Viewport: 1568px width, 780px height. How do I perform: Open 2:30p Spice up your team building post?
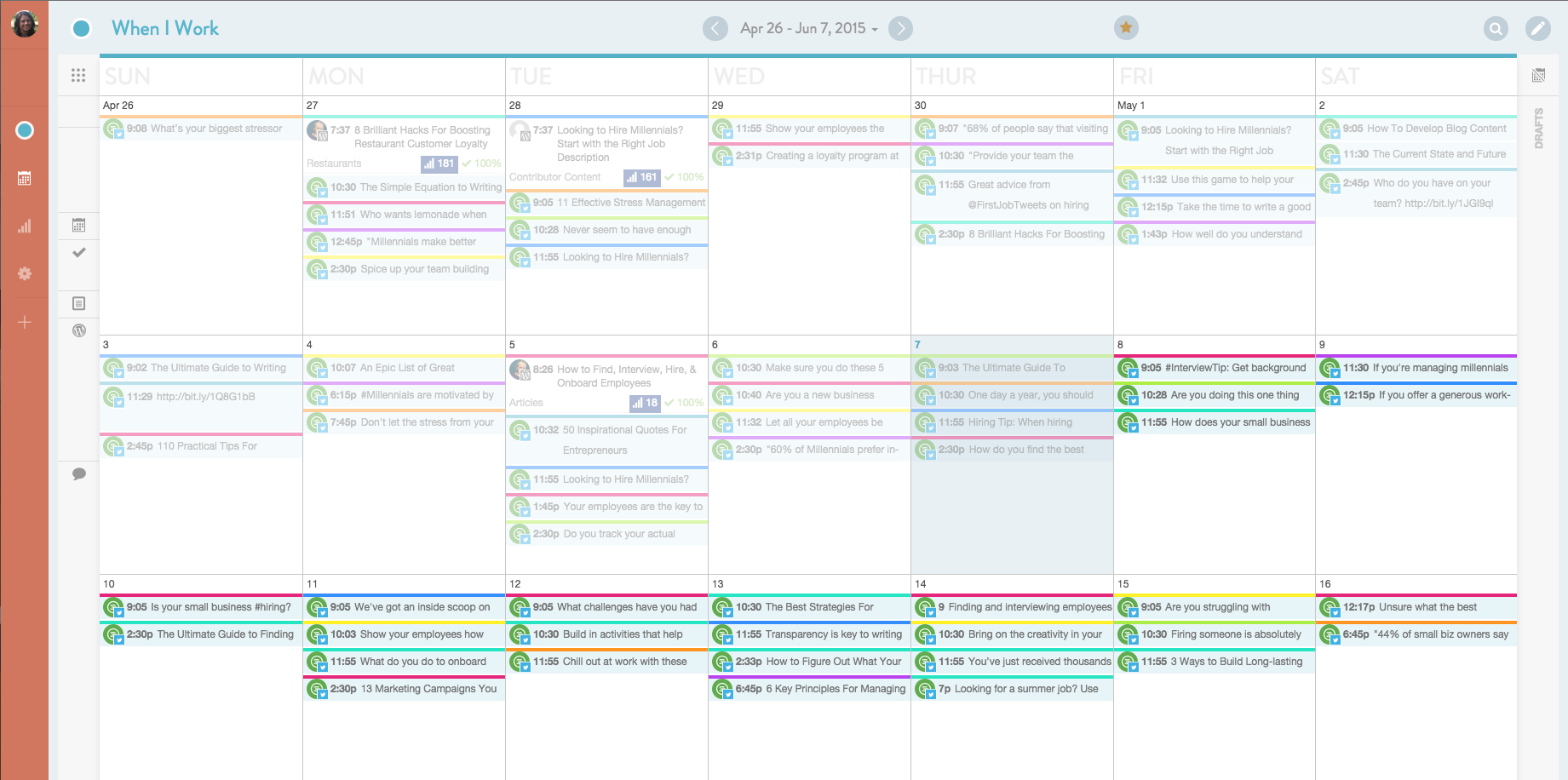tap(405, 269)
